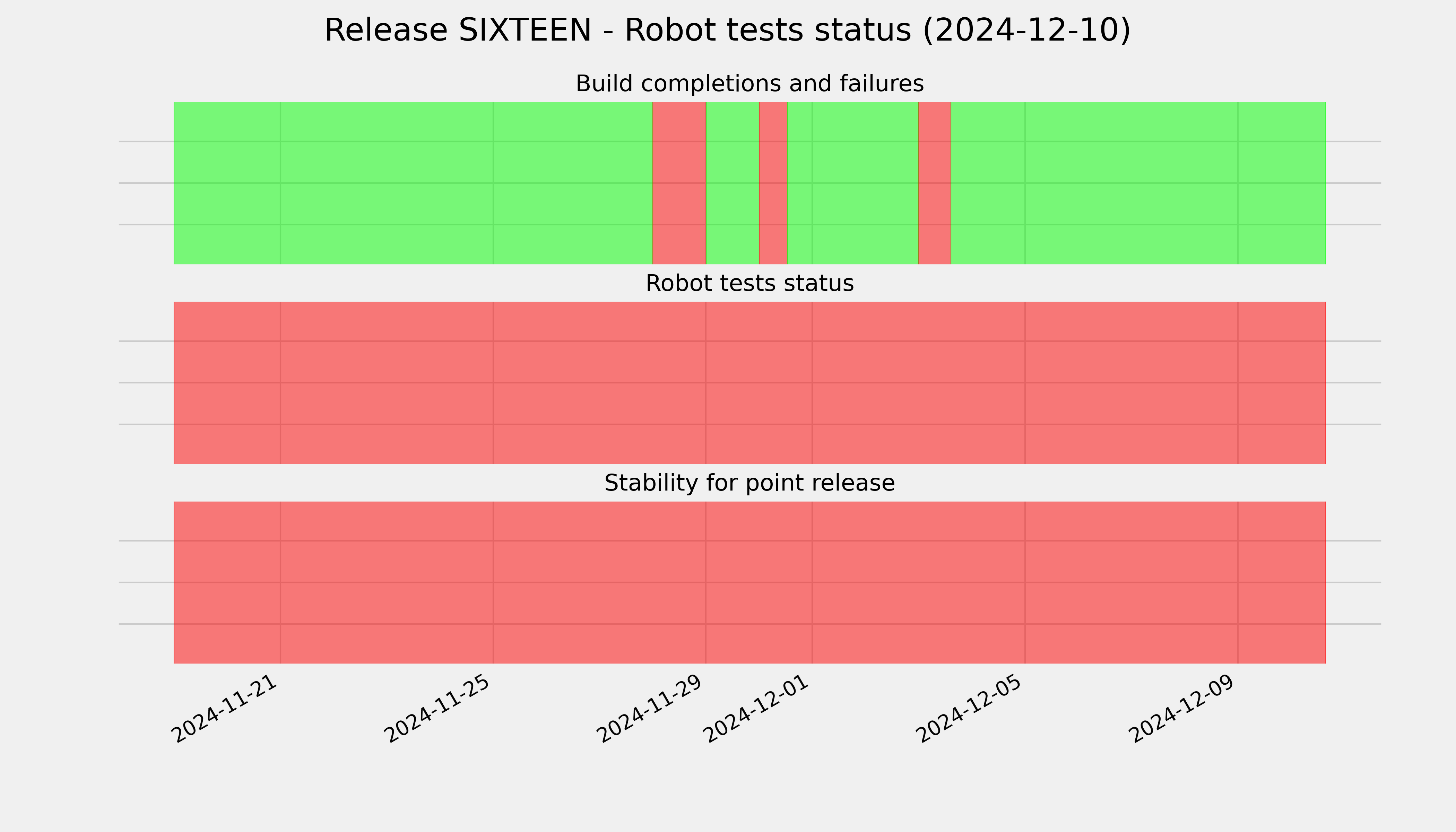The height and width of the screenshot is (832, 1456).
Task: Click the large green area at the left of the build chart
Action: pyautogui.click(x=413, y=183)
